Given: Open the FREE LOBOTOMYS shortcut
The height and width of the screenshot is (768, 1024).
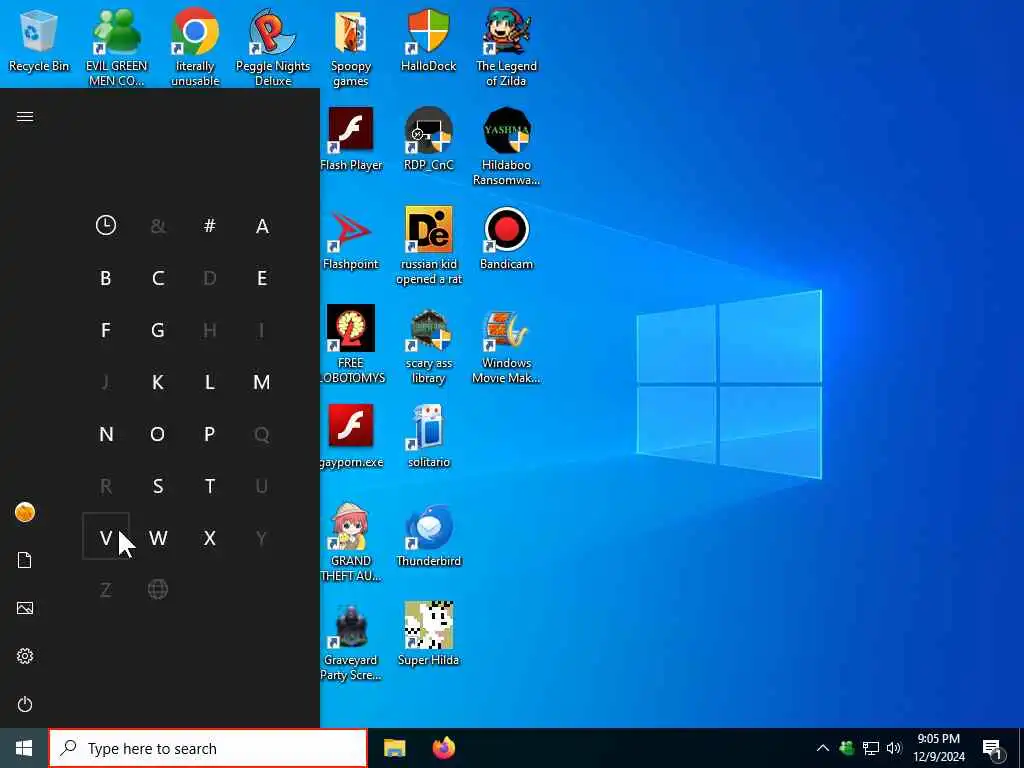Looking at the screenshot, I should coord(352,344).
